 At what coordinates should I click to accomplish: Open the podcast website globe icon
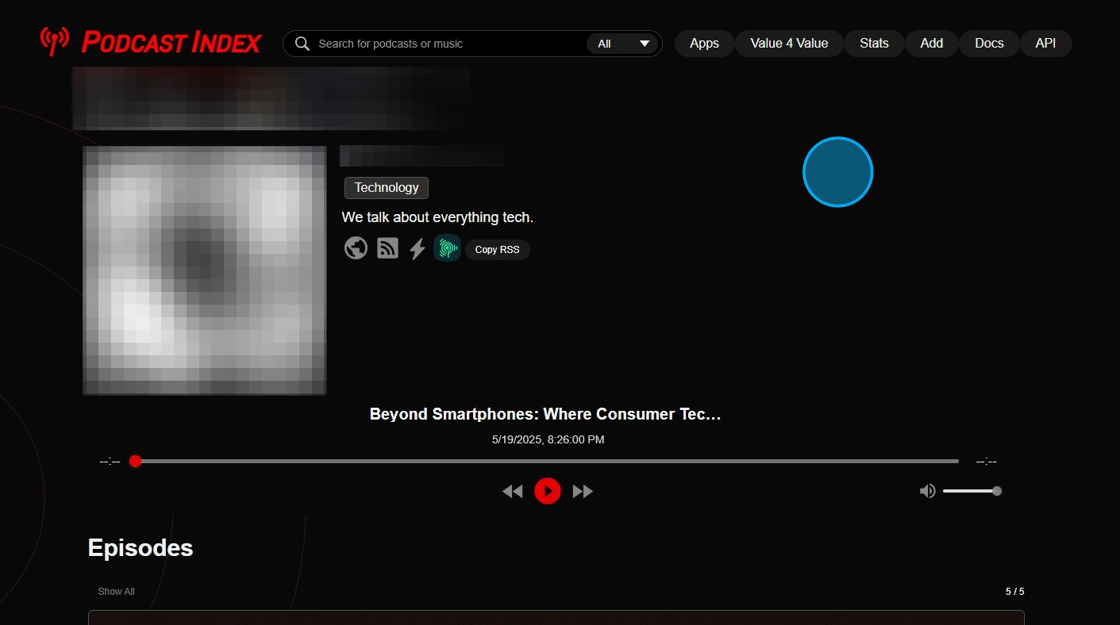point(356,248)
